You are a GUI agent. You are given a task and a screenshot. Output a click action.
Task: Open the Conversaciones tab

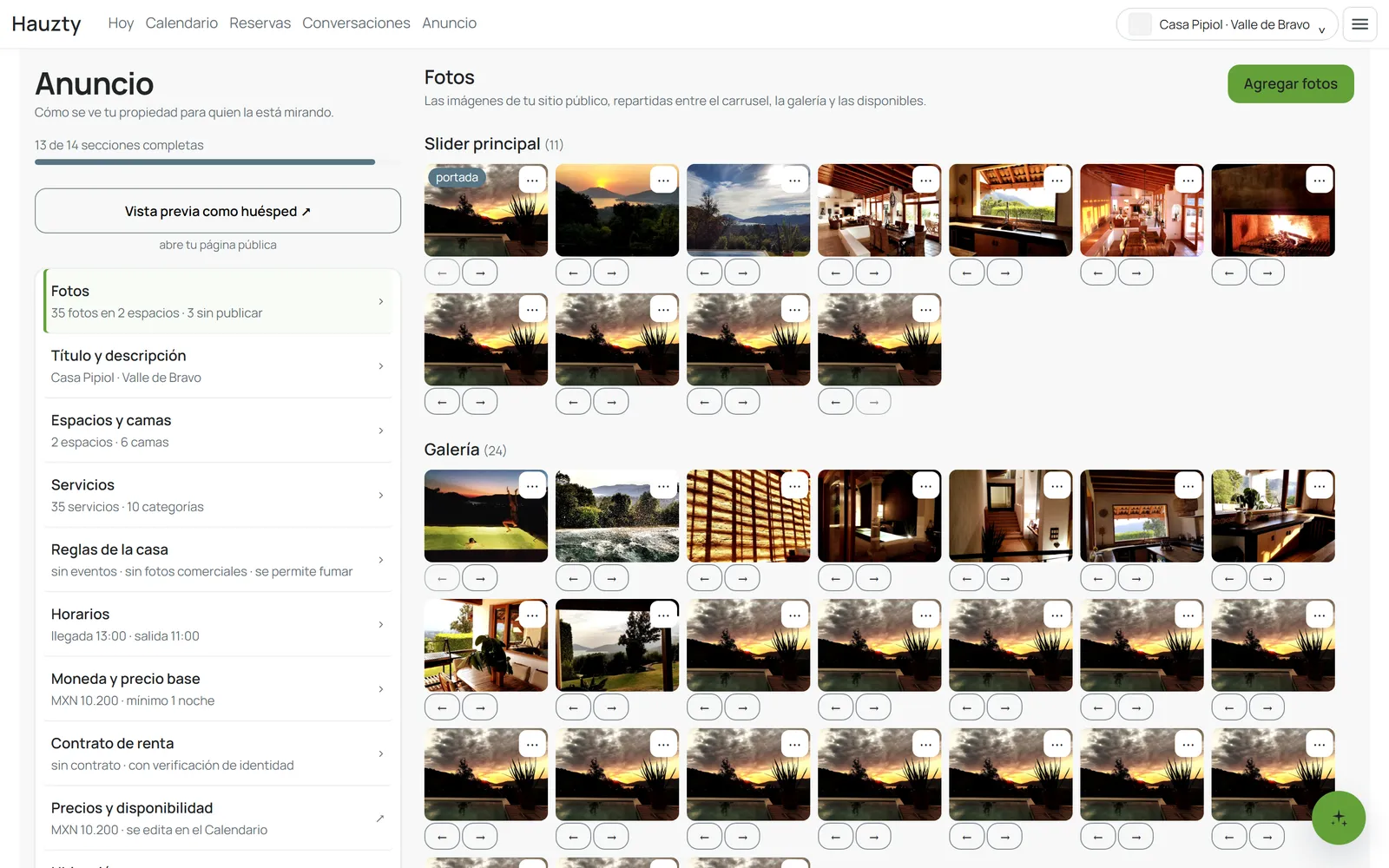(356, 23)
